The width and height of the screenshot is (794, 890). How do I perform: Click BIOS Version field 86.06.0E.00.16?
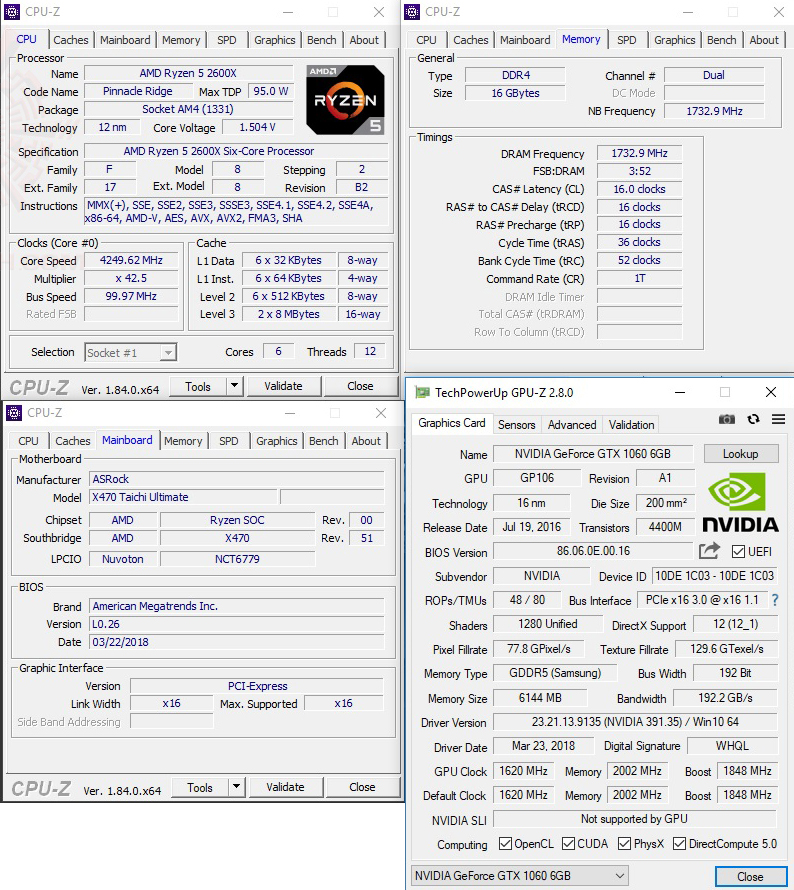click(x=593, y=551)
